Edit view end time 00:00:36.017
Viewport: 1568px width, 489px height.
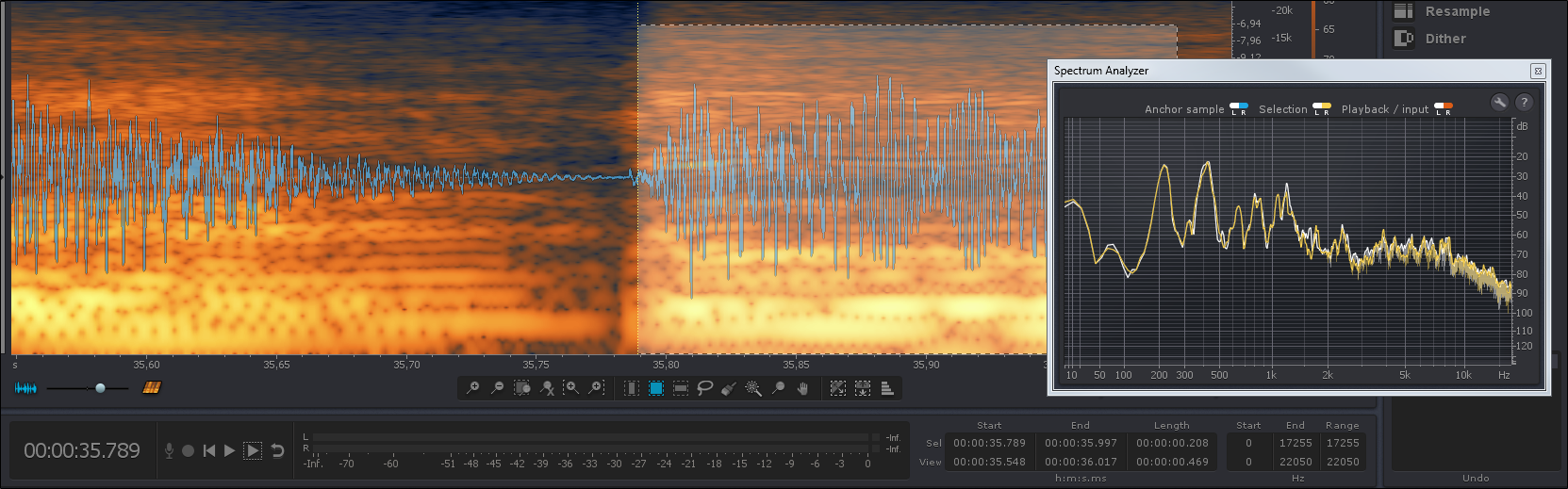coord(1081,462)
